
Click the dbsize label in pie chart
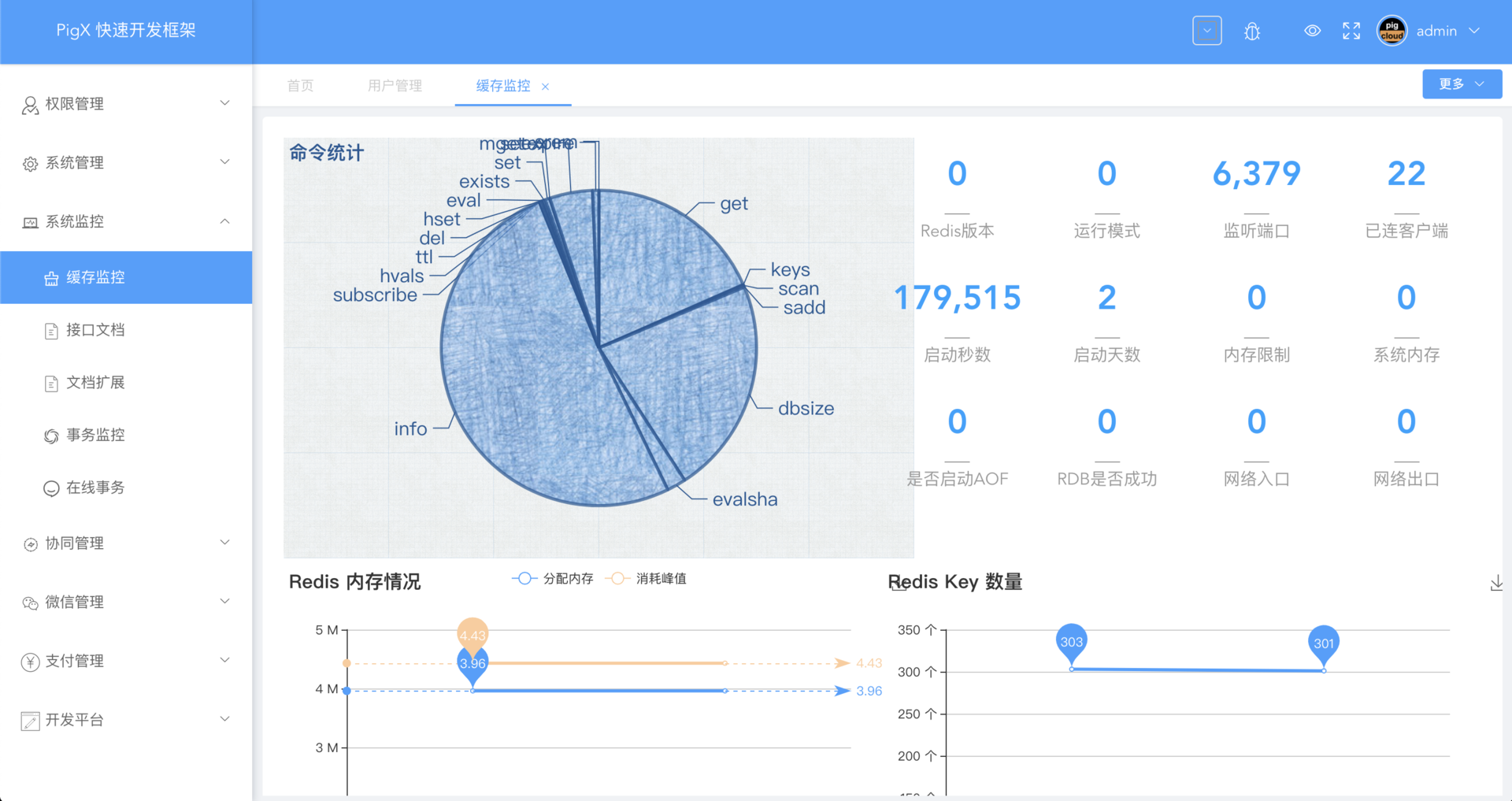click(x=806, y=409)
